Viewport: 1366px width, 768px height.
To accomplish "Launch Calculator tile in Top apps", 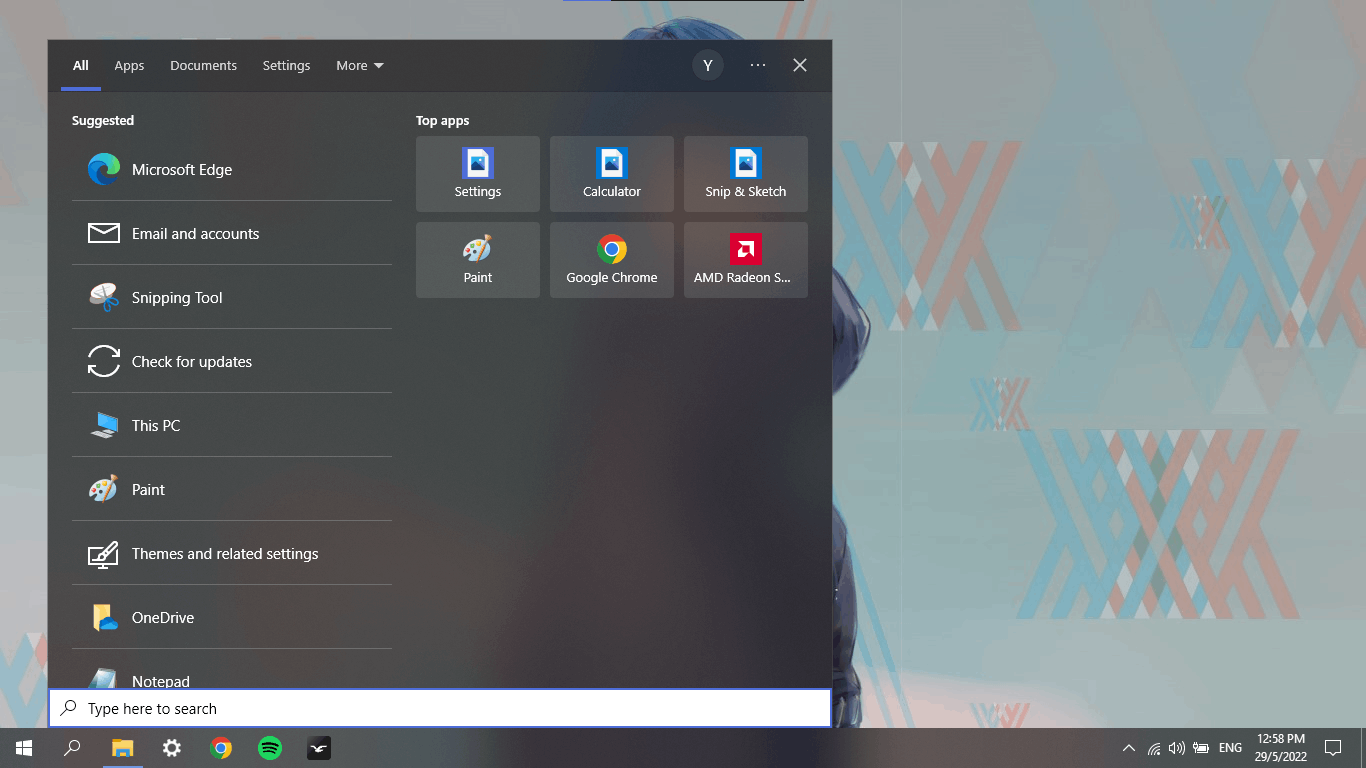I will pyautogui.click(x=612, y=174).
